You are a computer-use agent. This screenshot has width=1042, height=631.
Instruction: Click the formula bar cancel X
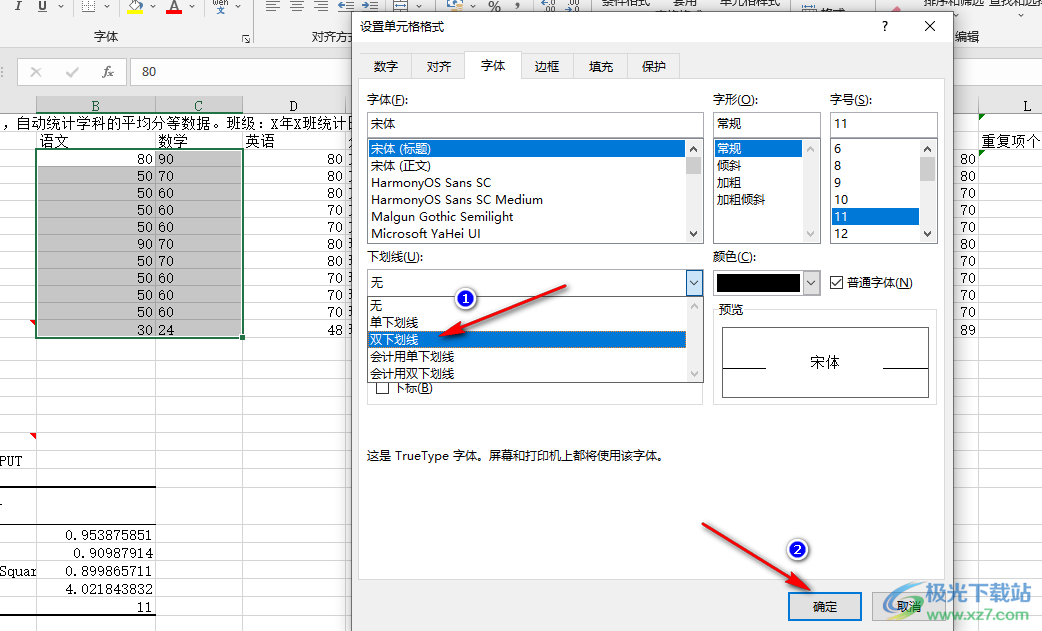point(36,72)
